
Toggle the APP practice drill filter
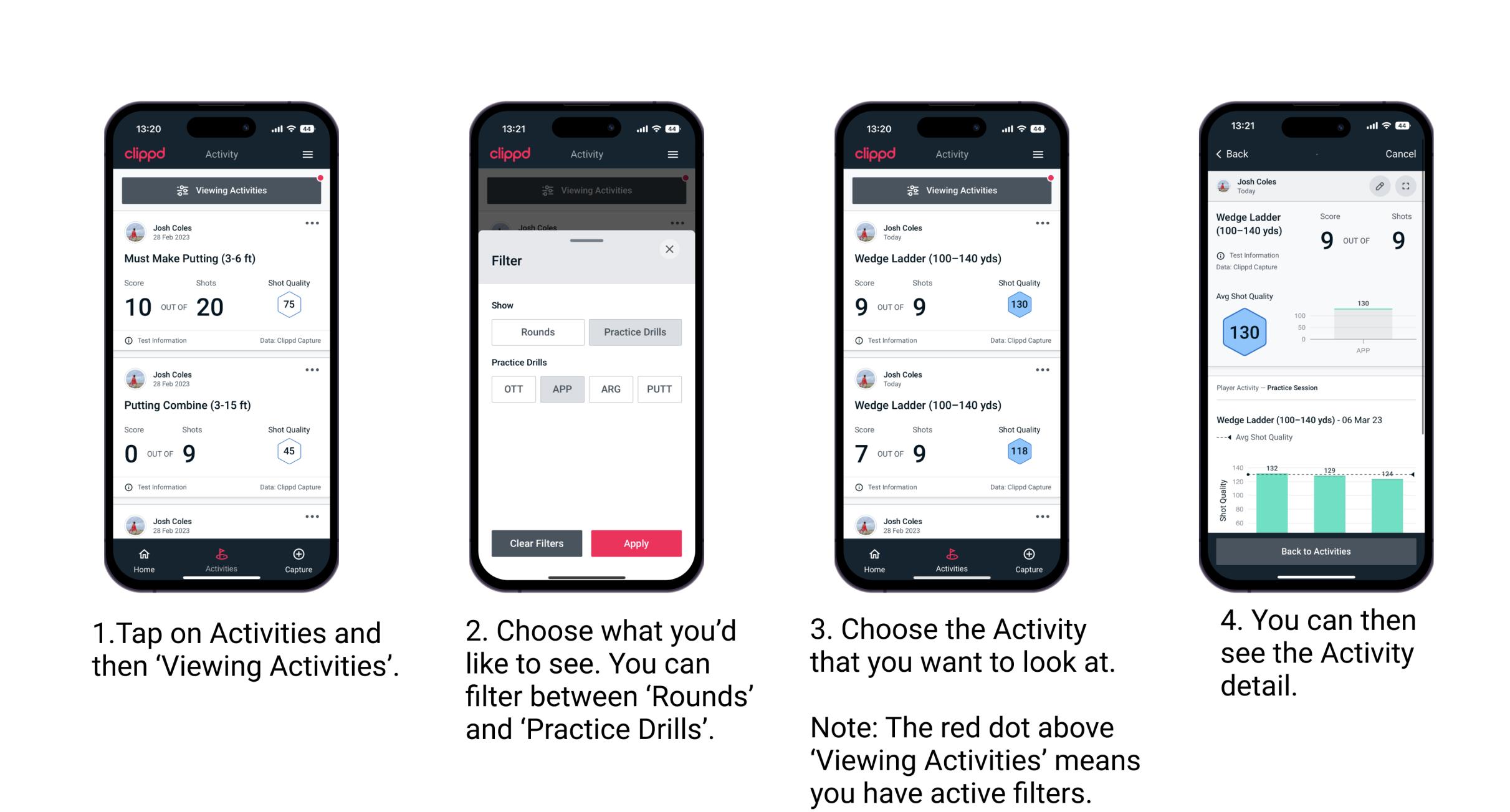click(560, 388)
